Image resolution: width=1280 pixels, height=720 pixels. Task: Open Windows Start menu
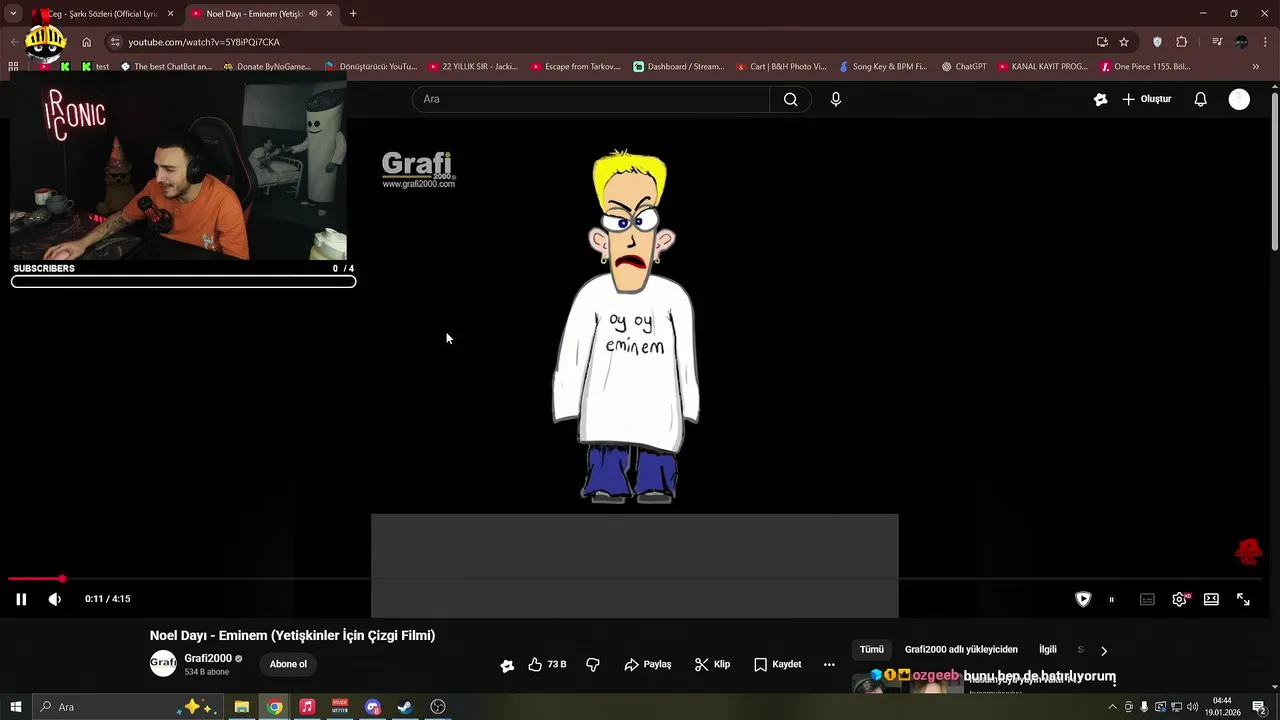(15, 707)
